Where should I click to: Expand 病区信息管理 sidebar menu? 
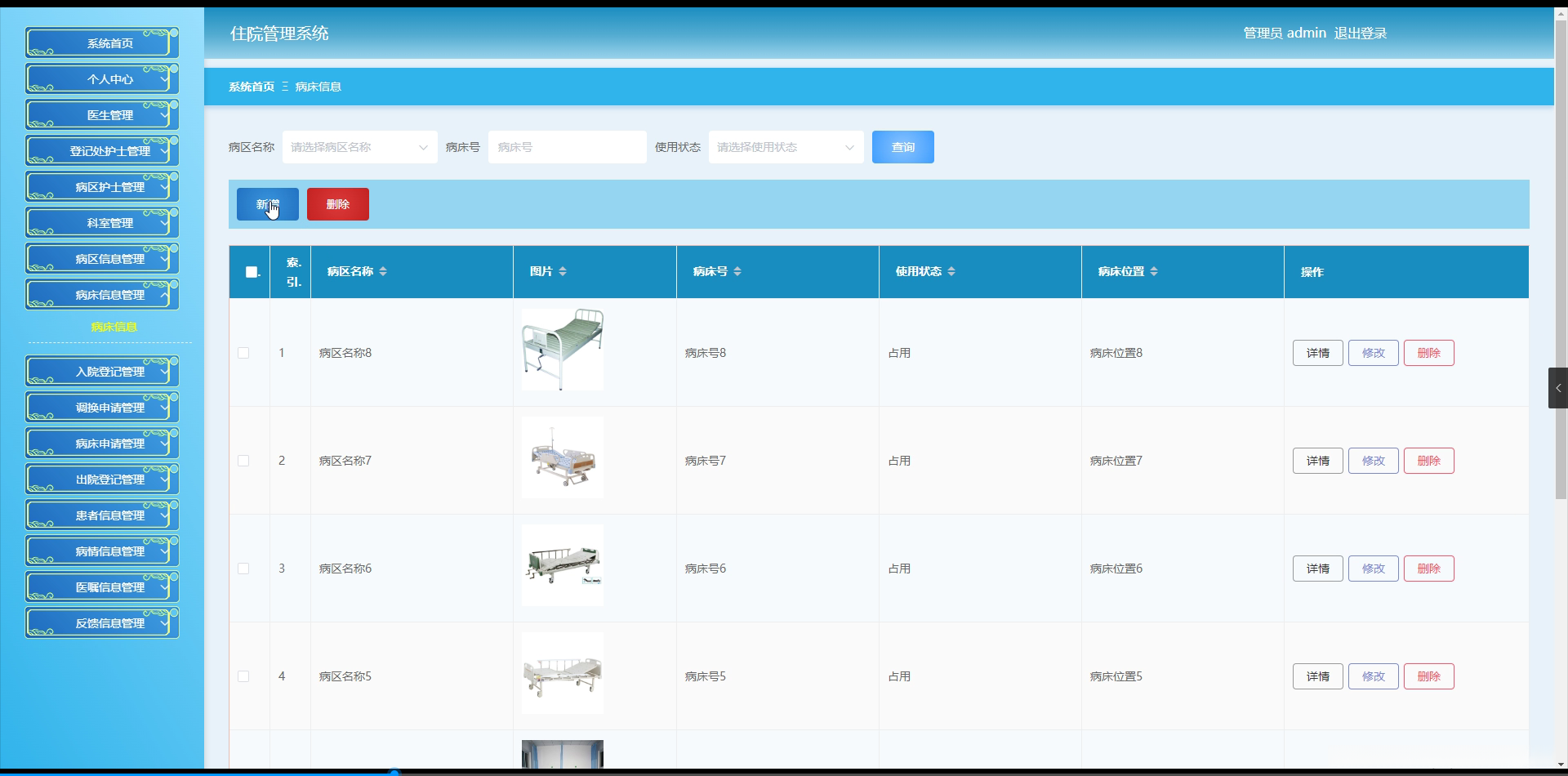tap(102, 259)
